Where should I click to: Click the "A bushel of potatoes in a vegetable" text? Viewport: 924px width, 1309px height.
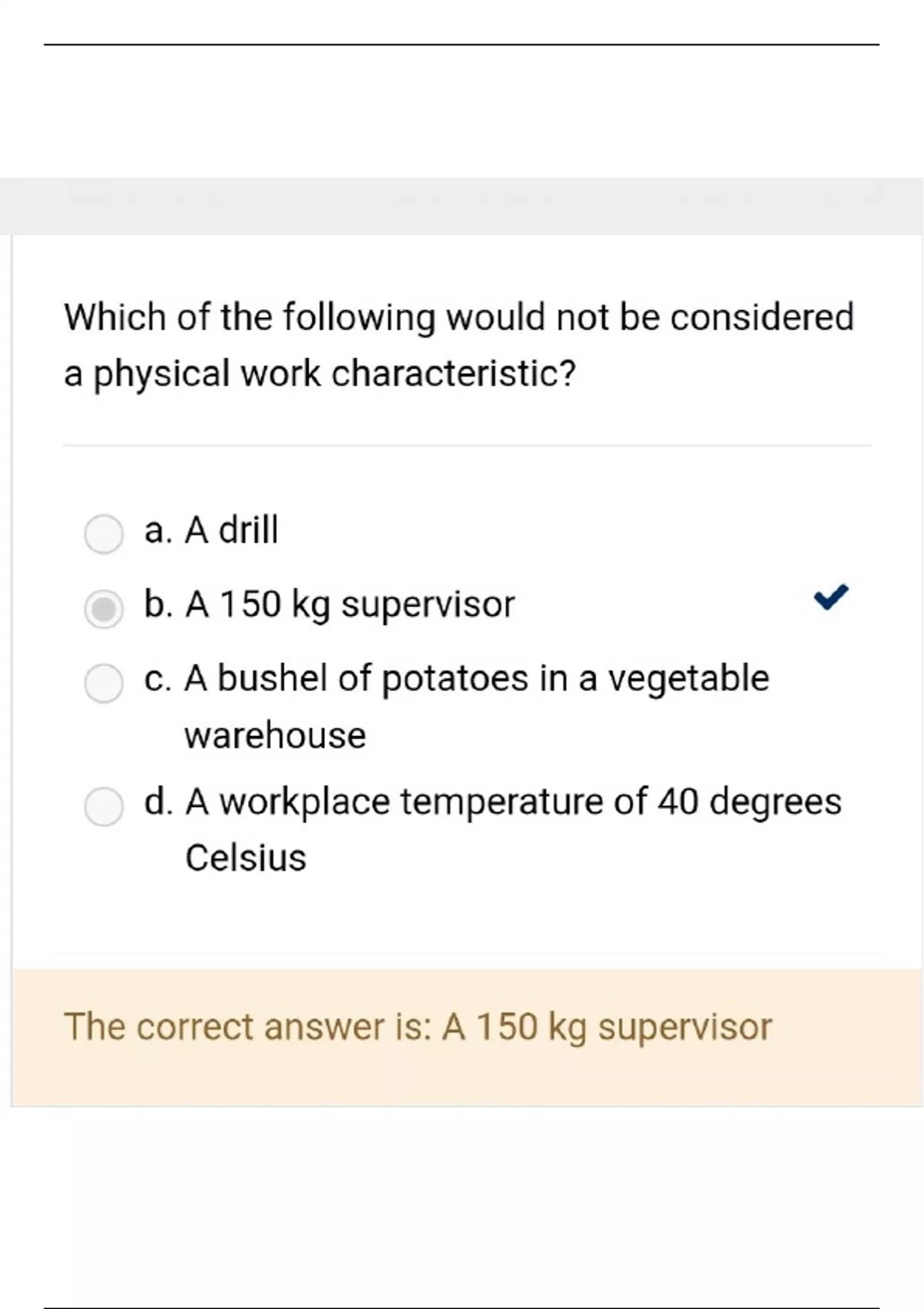(x=477, y=678)
